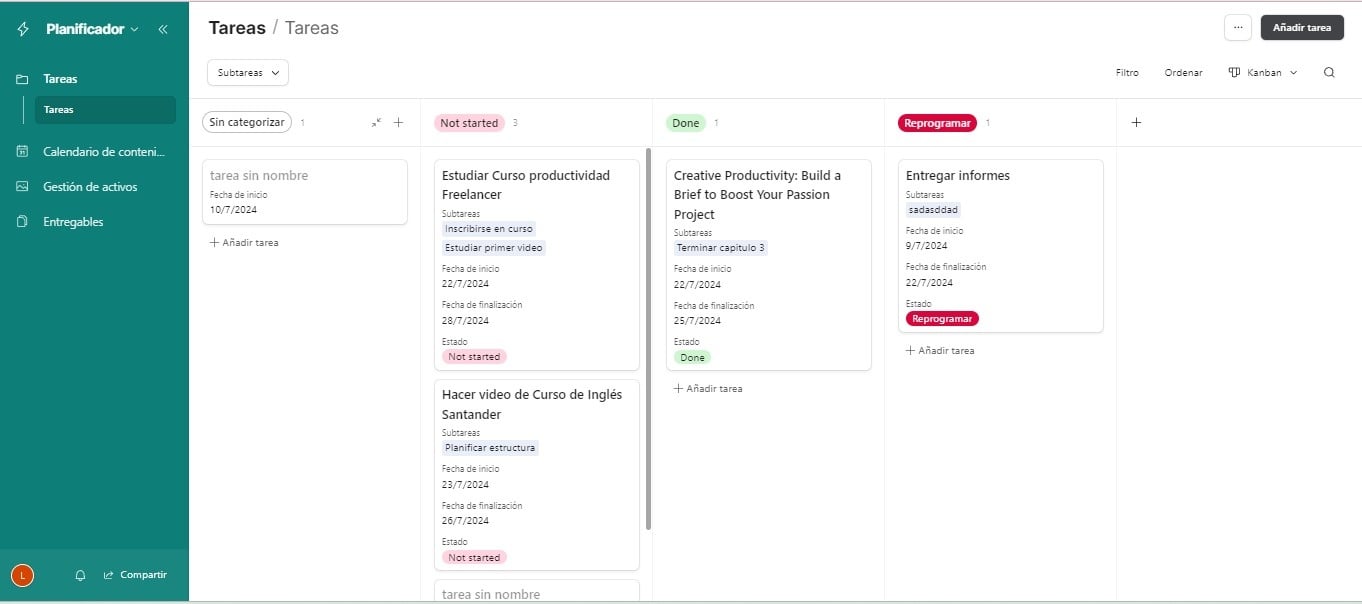The width and height of the screenshot is (1362, 604).
Task: Click the 10/7/2024 start date
Action: (234, 210)
